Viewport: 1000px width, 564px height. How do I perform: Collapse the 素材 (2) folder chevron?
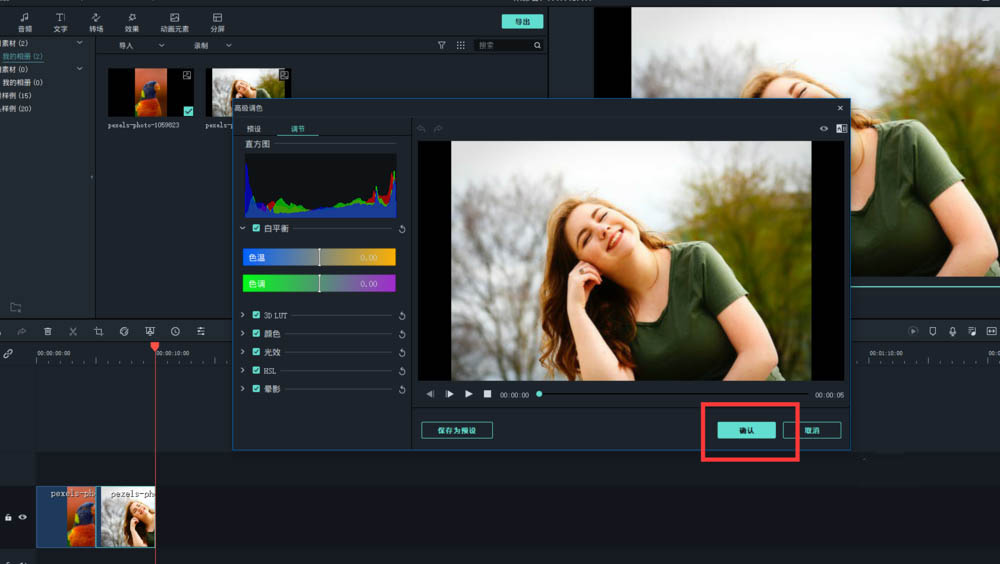tap(80, 43)
